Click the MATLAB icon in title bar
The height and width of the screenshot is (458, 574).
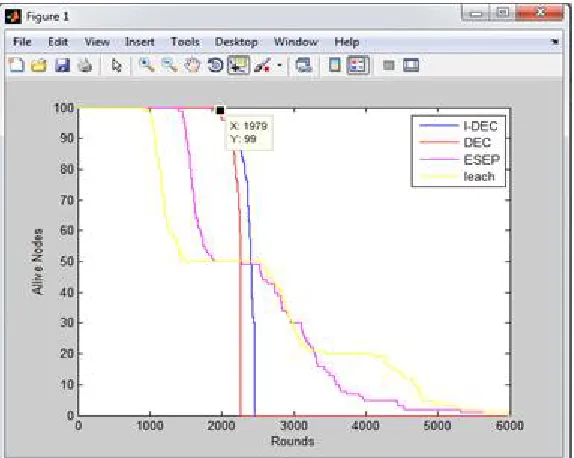13,17
